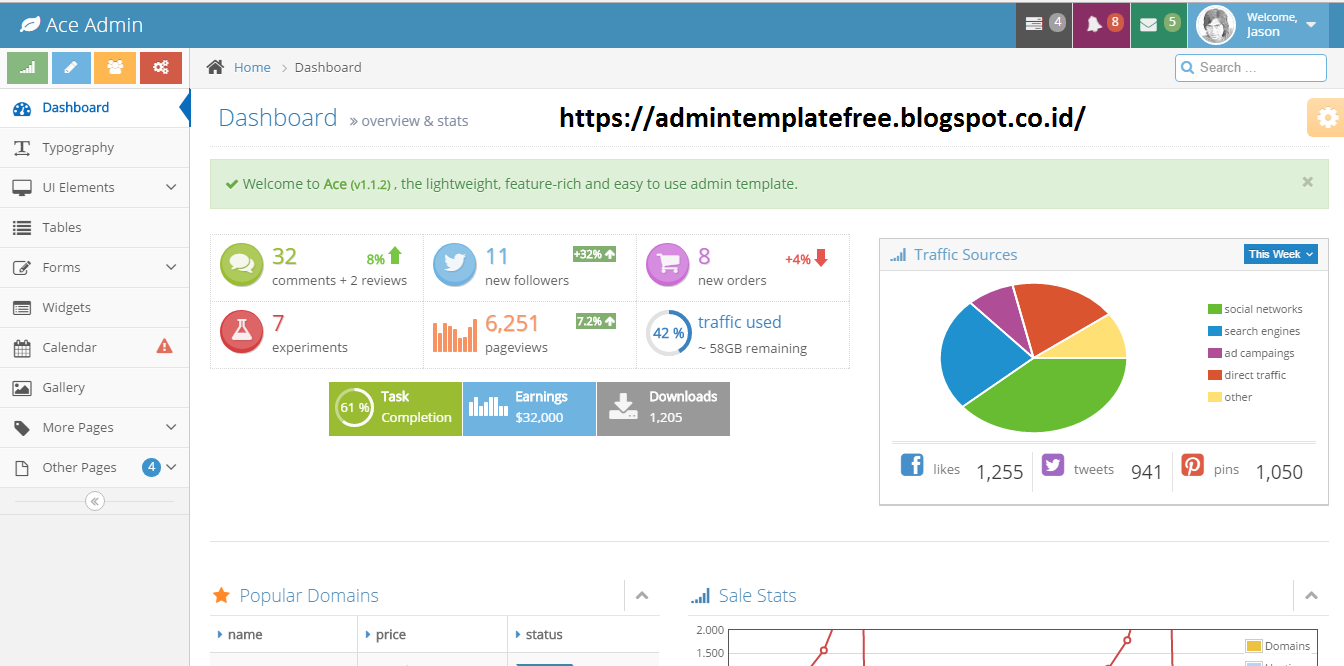Click the Earnings $32,000 button
The height and width of the screenshot is (666, 1344).
coord(529,408)
